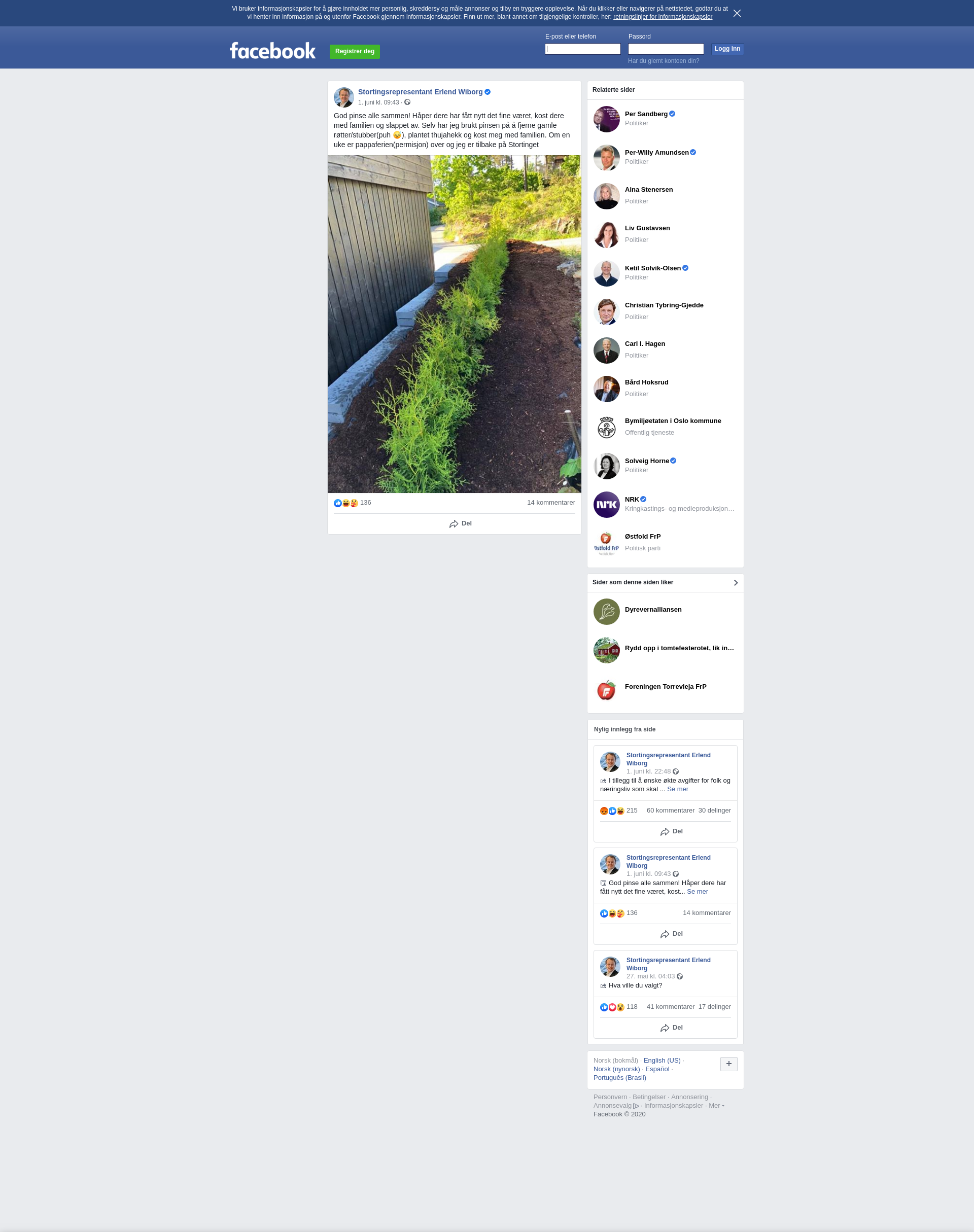The width and height of the screenshot is (974, 1232).
Task: Share the main post with Del
Action: pyautogui.click(x=460, y=523)
